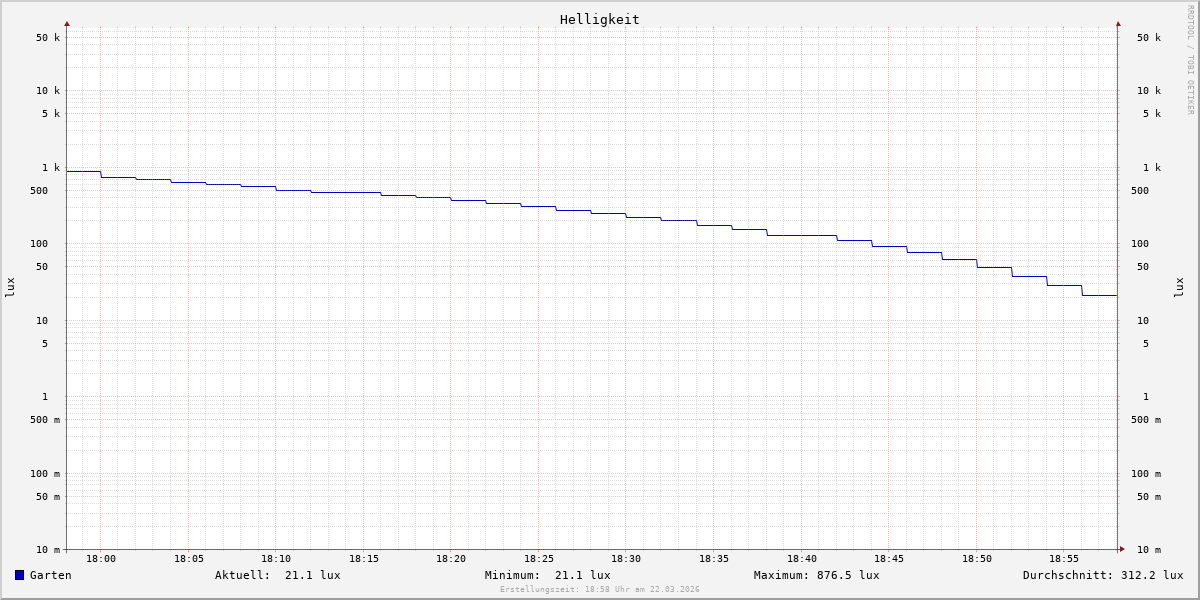Select the 18:20 time axis label
Screen dimensions: 1200x600
click(451, 559)
